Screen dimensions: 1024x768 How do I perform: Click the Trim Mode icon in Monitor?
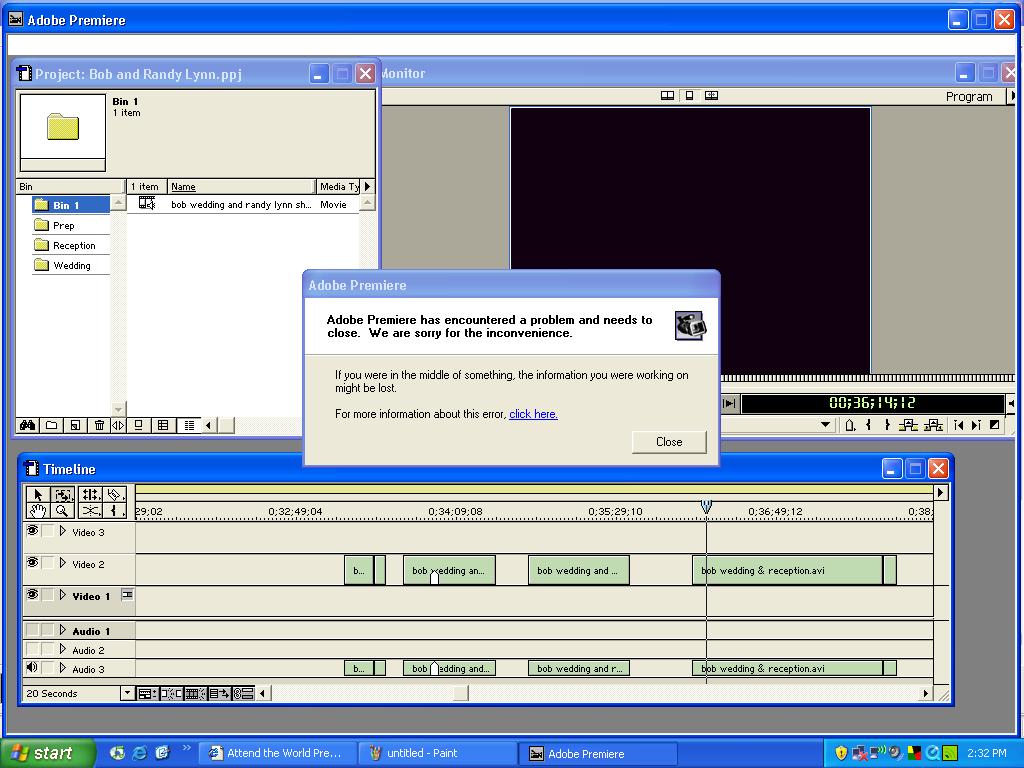(x=711, y=95)
